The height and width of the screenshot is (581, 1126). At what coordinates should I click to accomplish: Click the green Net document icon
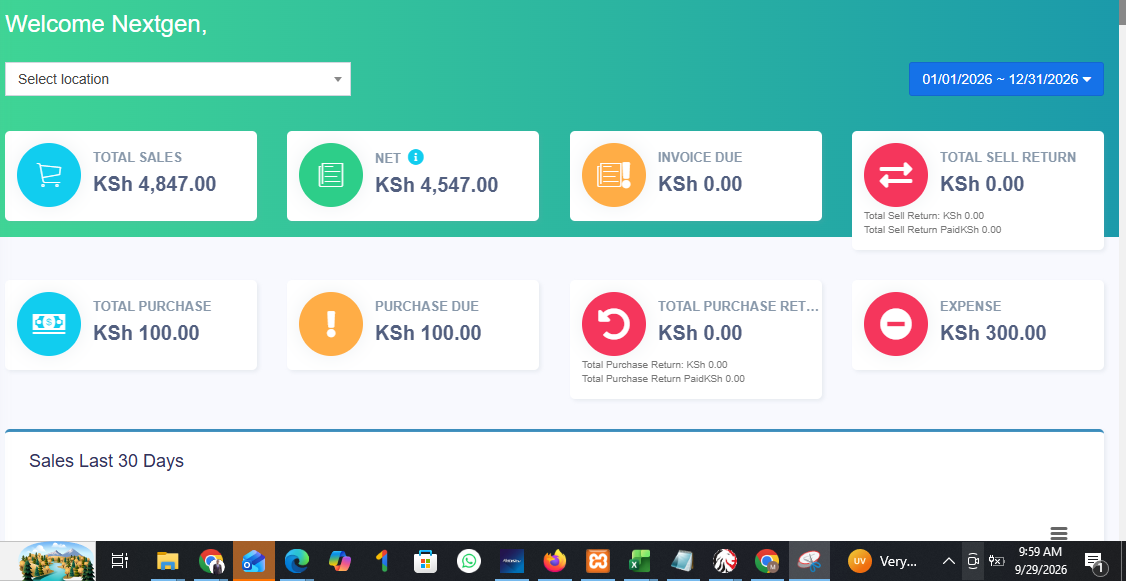(331, 175)
